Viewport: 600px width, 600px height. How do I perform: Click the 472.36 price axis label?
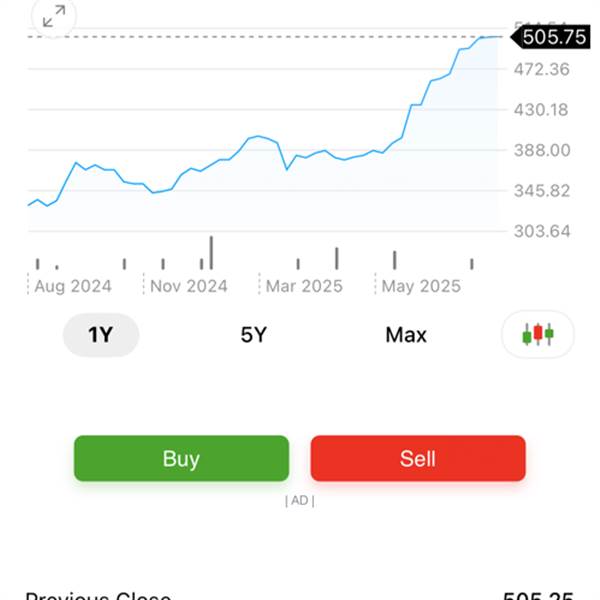(x=541, y=70)
